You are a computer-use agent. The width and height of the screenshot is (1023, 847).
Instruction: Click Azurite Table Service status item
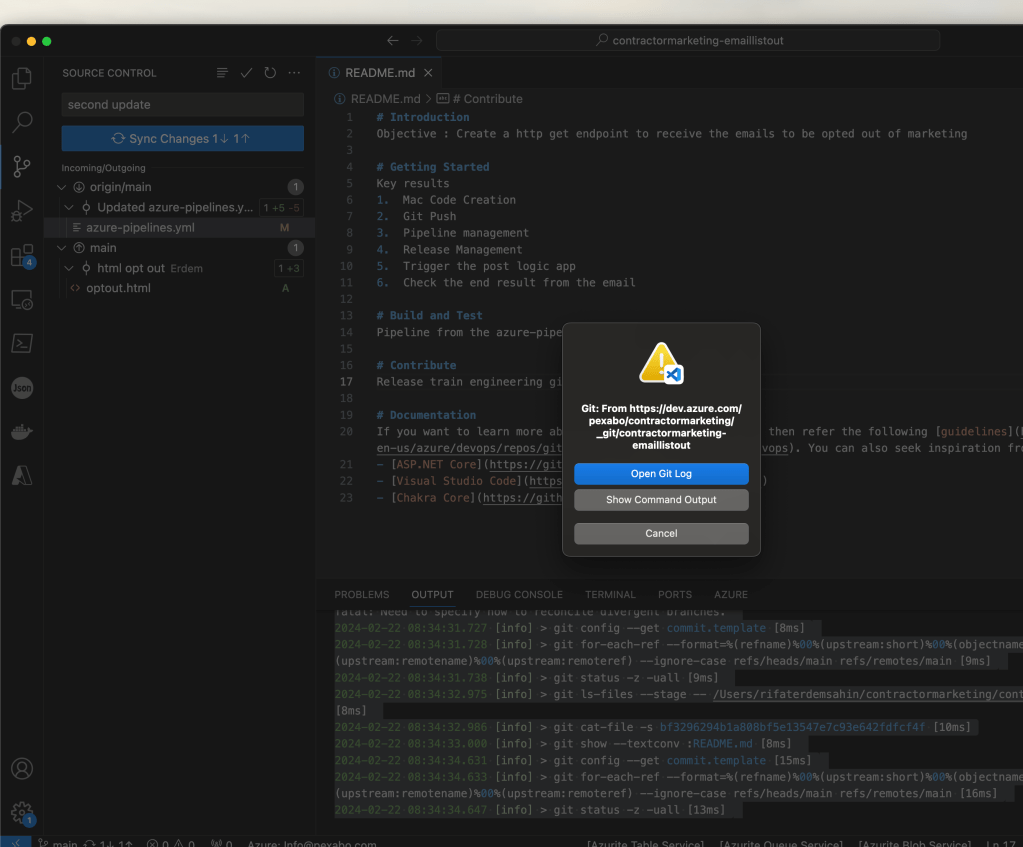645,843
